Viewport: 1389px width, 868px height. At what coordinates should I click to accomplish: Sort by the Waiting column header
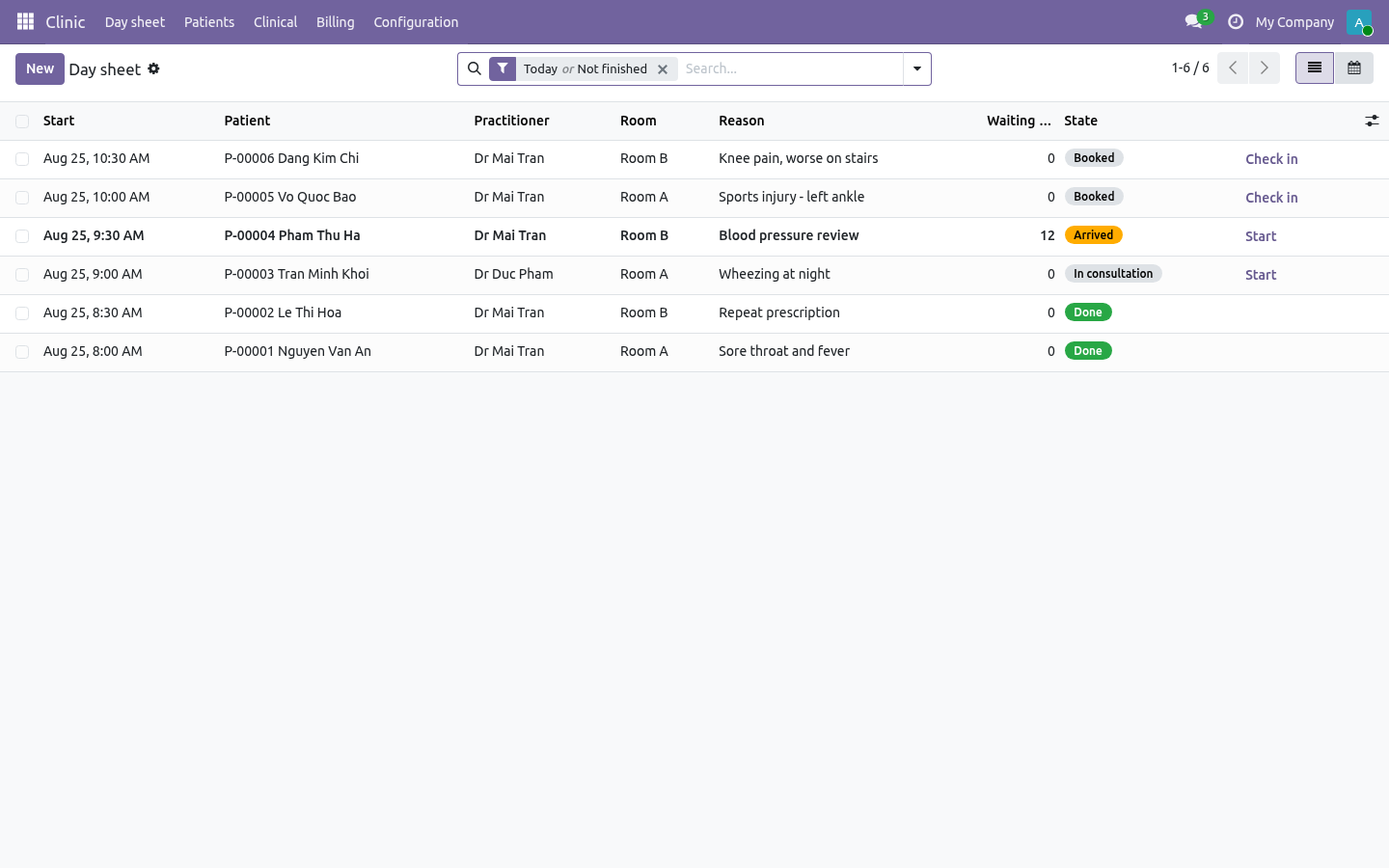[1019, 121]
